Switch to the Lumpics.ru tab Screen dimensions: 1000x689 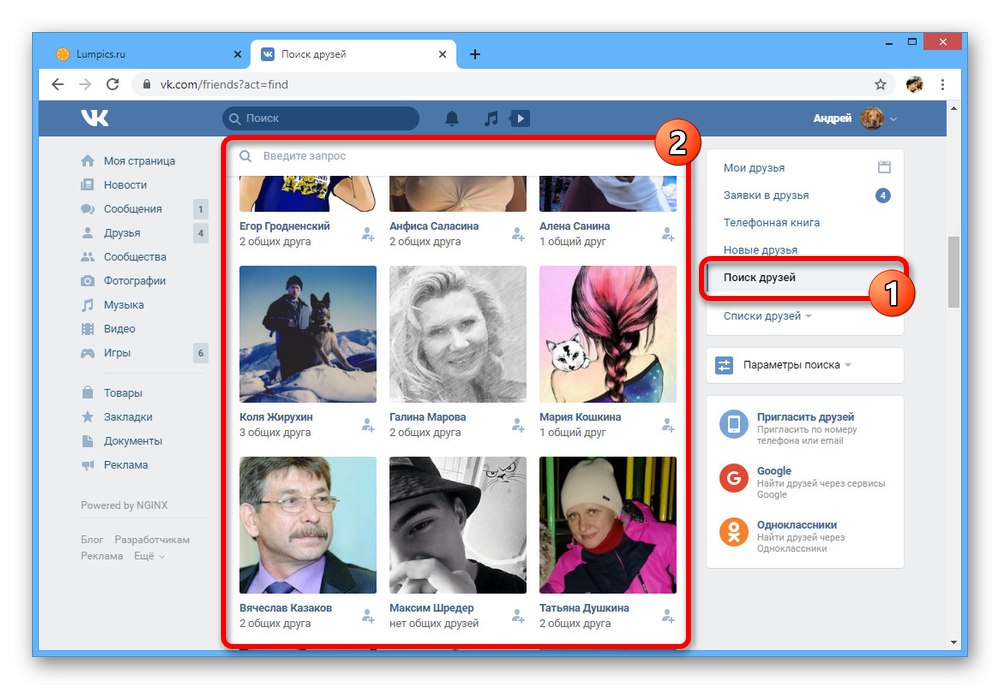pos(148,54)
